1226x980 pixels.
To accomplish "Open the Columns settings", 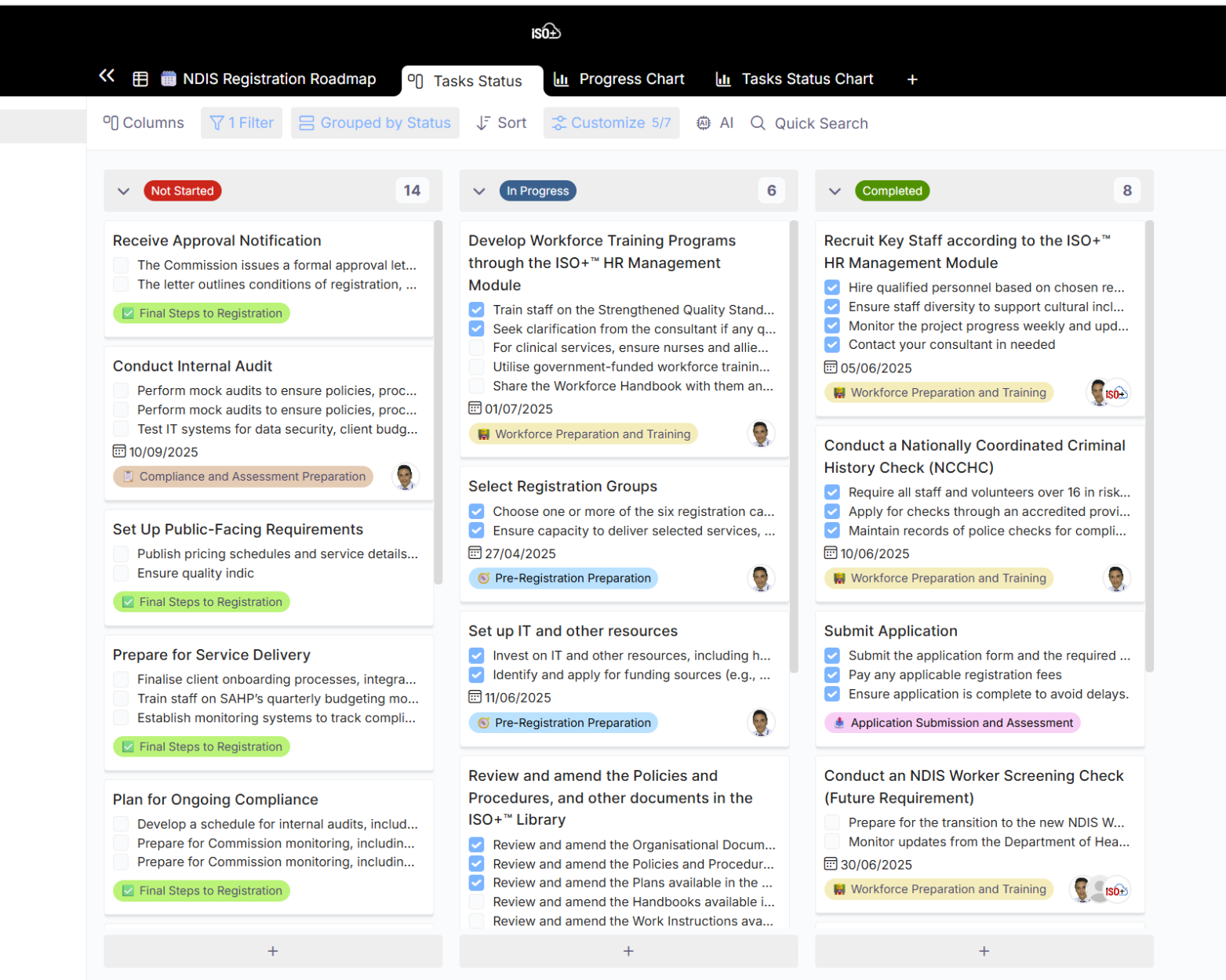I will point(144,123).
